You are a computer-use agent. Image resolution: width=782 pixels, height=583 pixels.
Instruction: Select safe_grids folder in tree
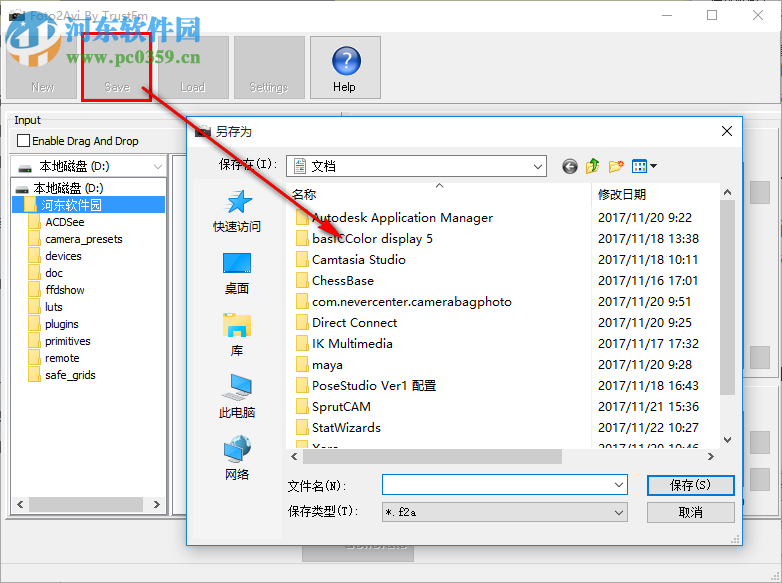(x=70, y=375)
